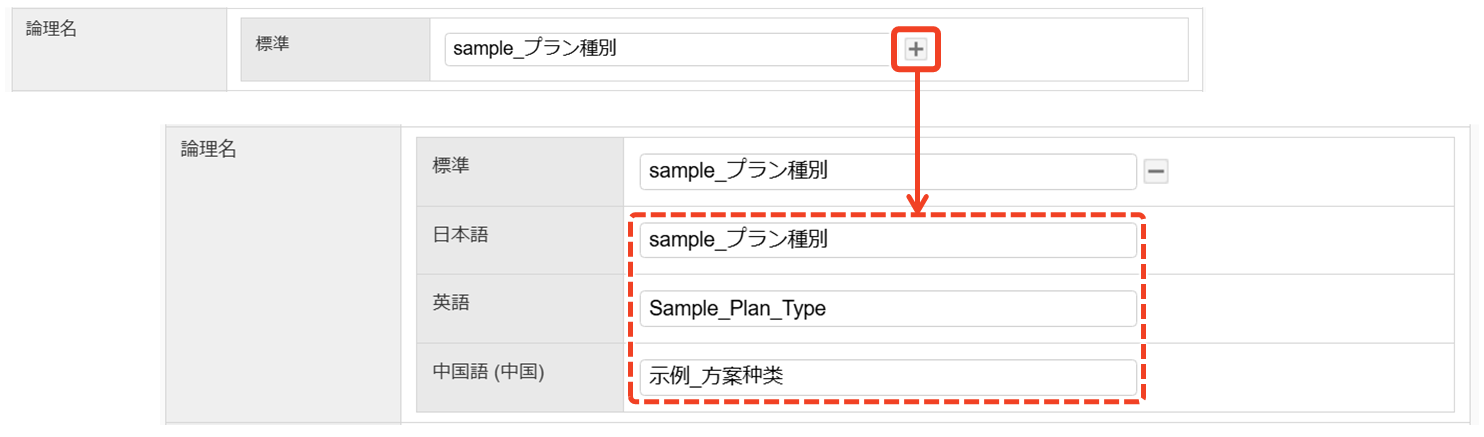Click the 中国語 field containing 示例_方案种类
The height and width of the screenshot is (437, 1484).
pyautogui.click(x=887, y=377)
